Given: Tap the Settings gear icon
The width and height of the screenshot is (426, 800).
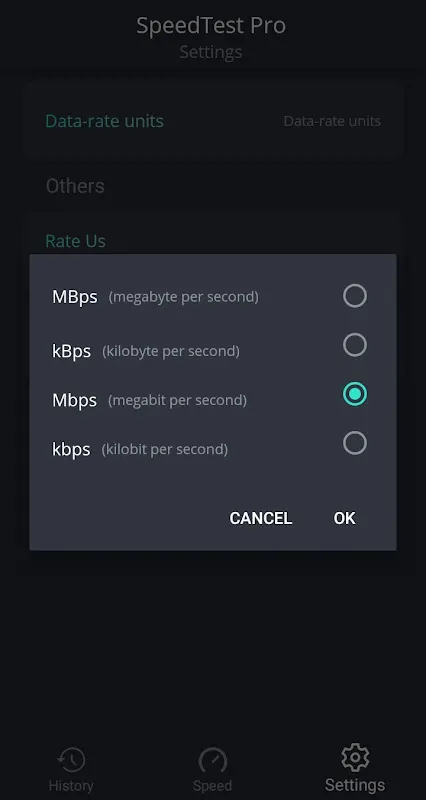Looking at the screenshot, I should click(355, 758).
